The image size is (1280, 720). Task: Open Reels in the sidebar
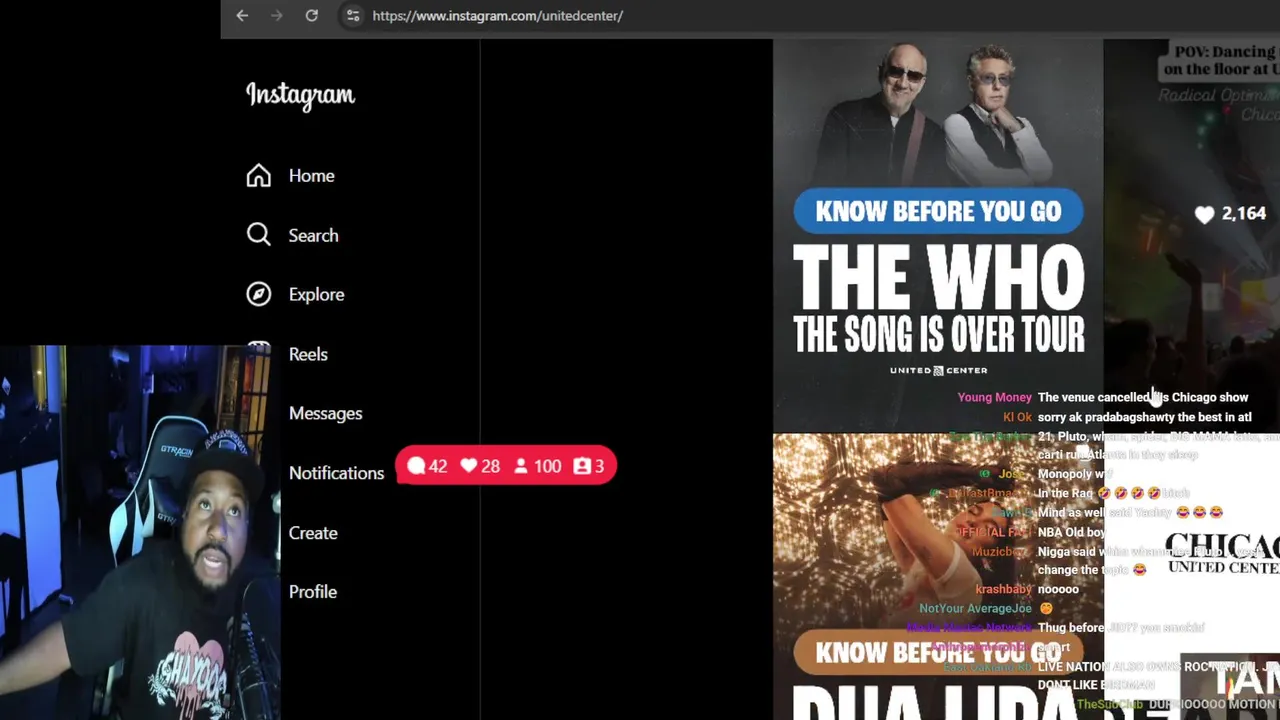[308, 354]
